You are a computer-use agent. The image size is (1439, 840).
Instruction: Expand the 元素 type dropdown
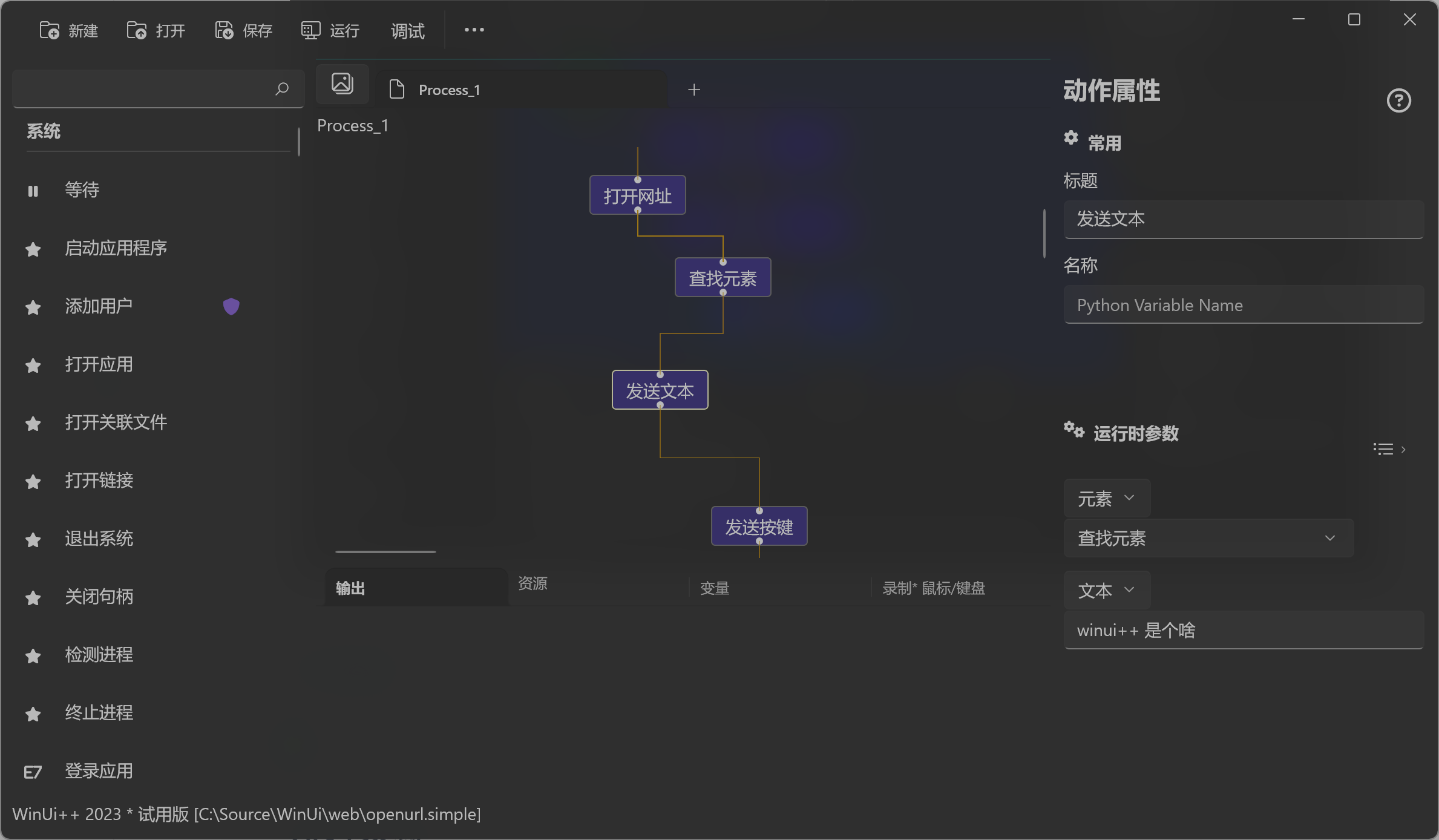pyautogui.click(x=1106, y=498)
